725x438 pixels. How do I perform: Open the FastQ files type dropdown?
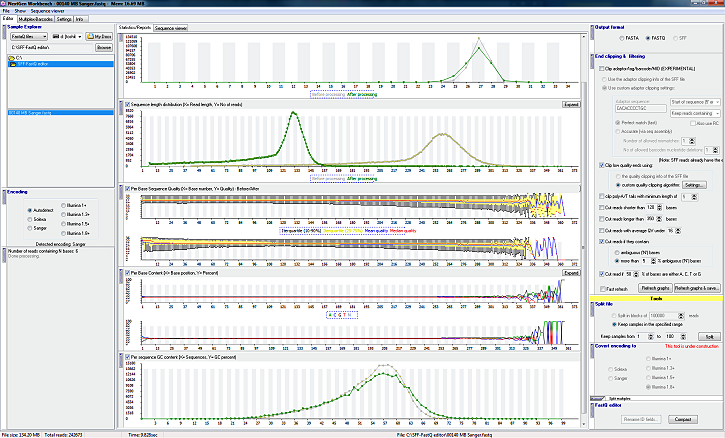coord(29,37)
